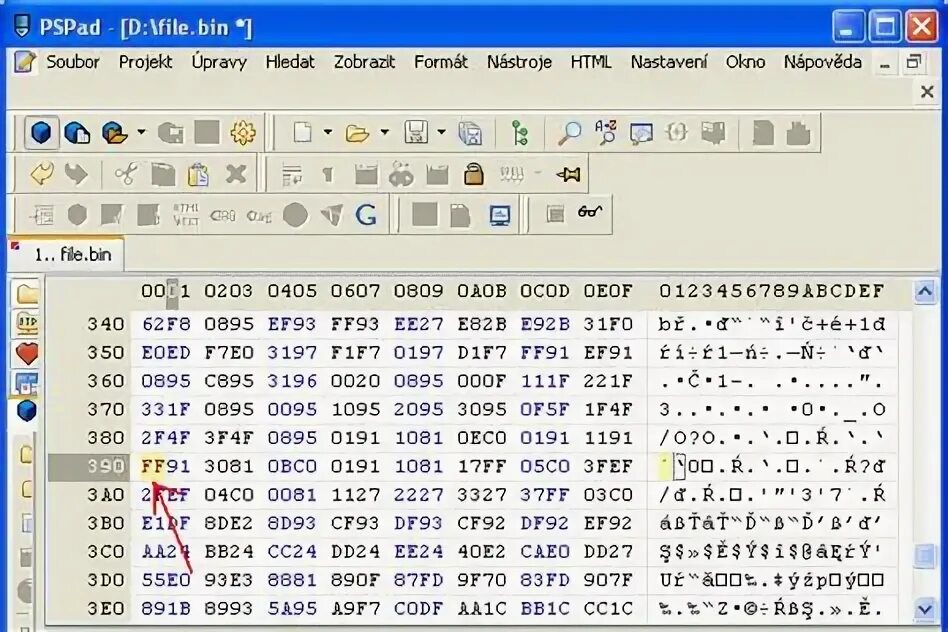Open the Nápověda menu

[822, 62]
